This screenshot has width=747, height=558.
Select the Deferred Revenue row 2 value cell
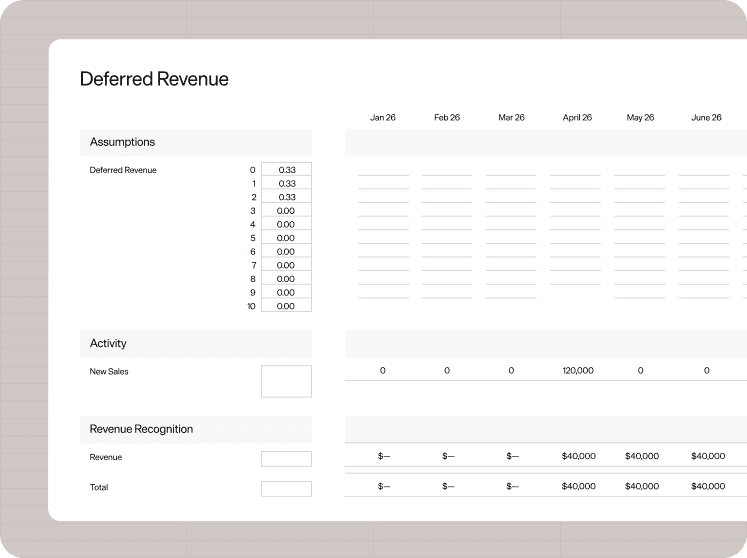286,197
